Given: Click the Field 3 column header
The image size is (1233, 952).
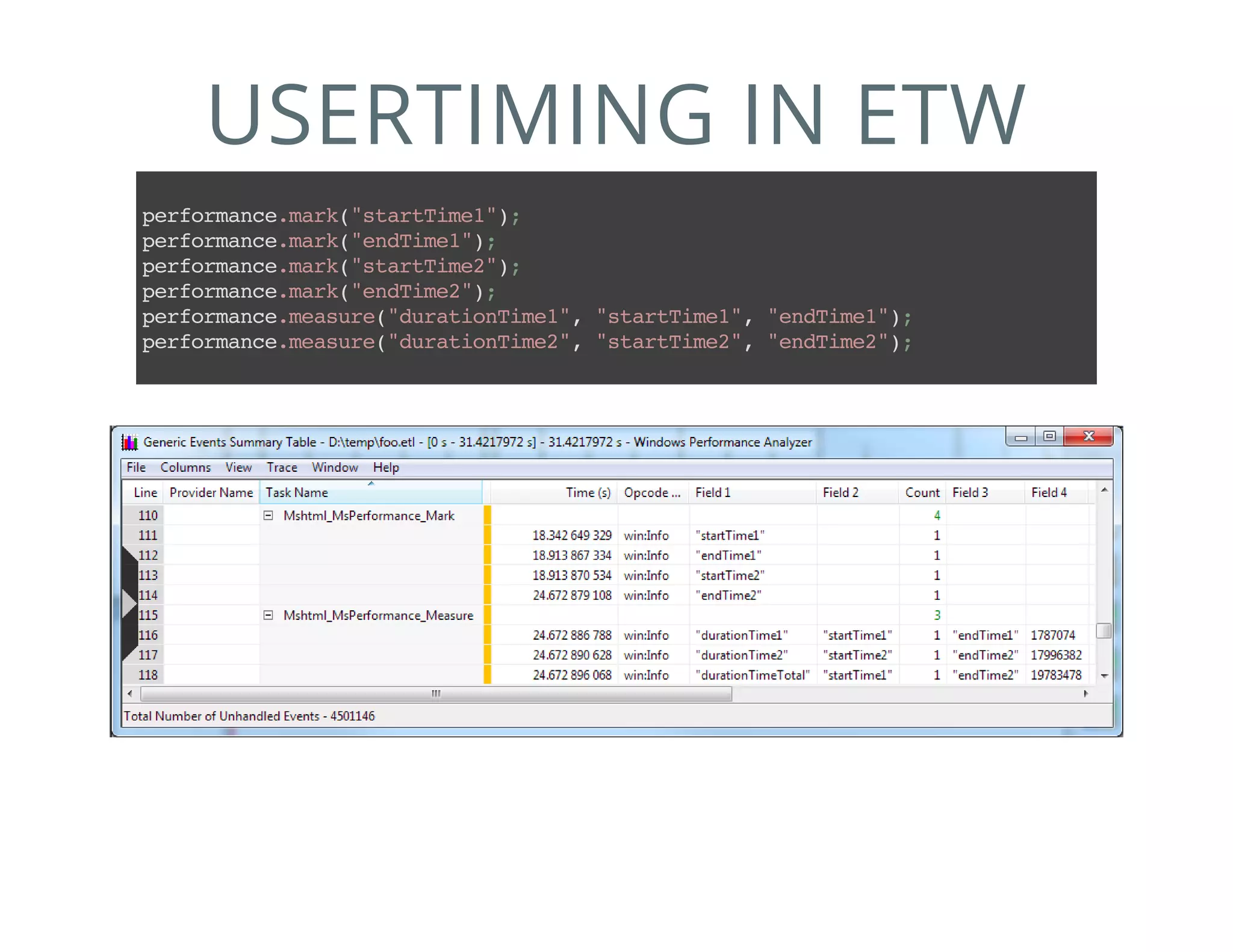Looking at the screenshot, I should 986,492.
